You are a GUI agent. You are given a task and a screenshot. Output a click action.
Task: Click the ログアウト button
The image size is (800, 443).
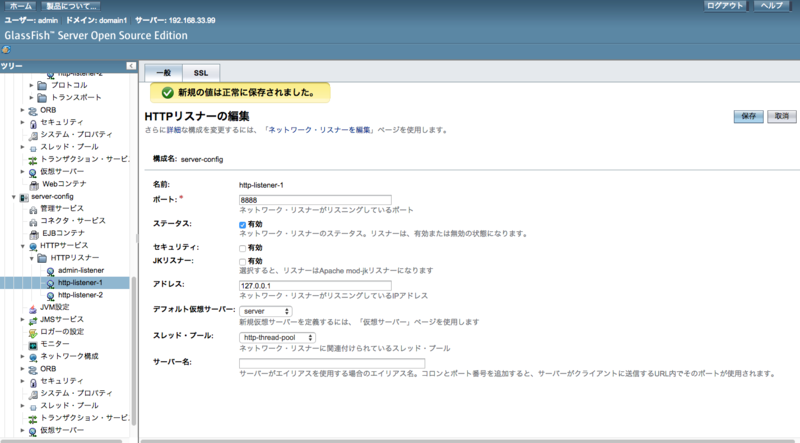point(725,6)
